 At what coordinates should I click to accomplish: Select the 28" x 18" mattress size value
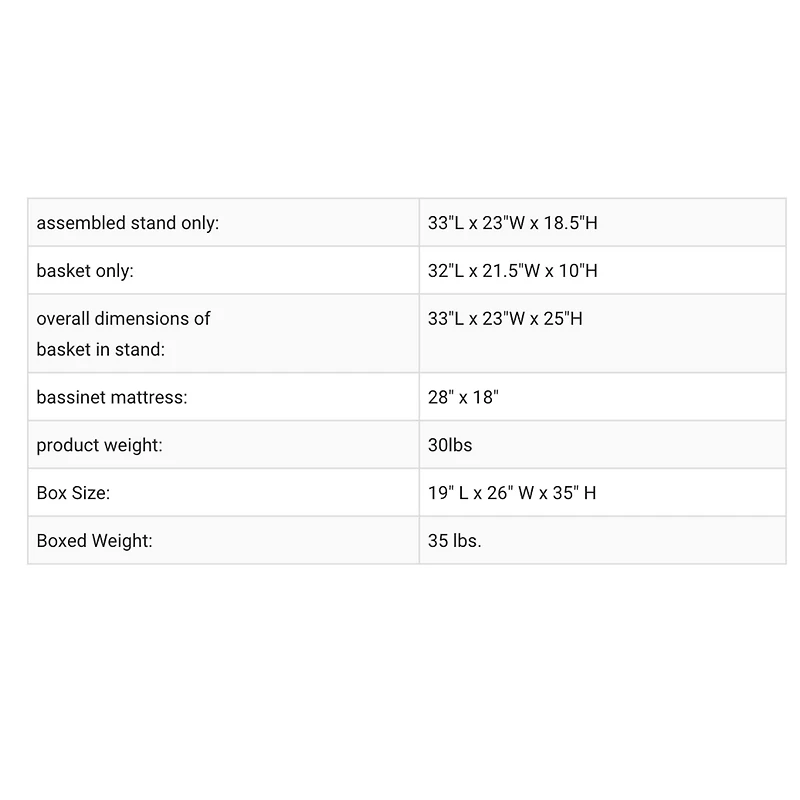(463, 397)
